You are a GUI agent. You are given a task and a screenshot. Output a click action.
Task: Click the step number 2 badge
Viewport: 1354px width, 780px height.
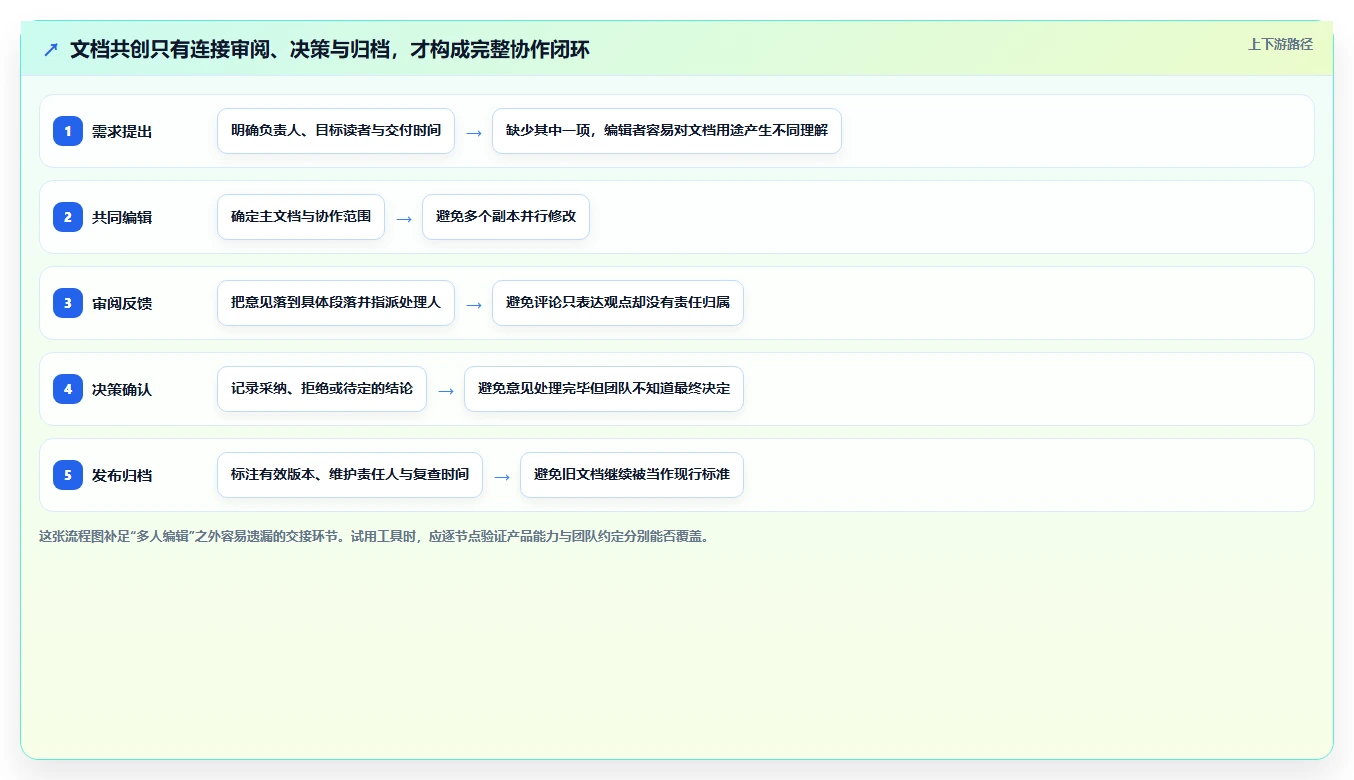tap(68, 217)
